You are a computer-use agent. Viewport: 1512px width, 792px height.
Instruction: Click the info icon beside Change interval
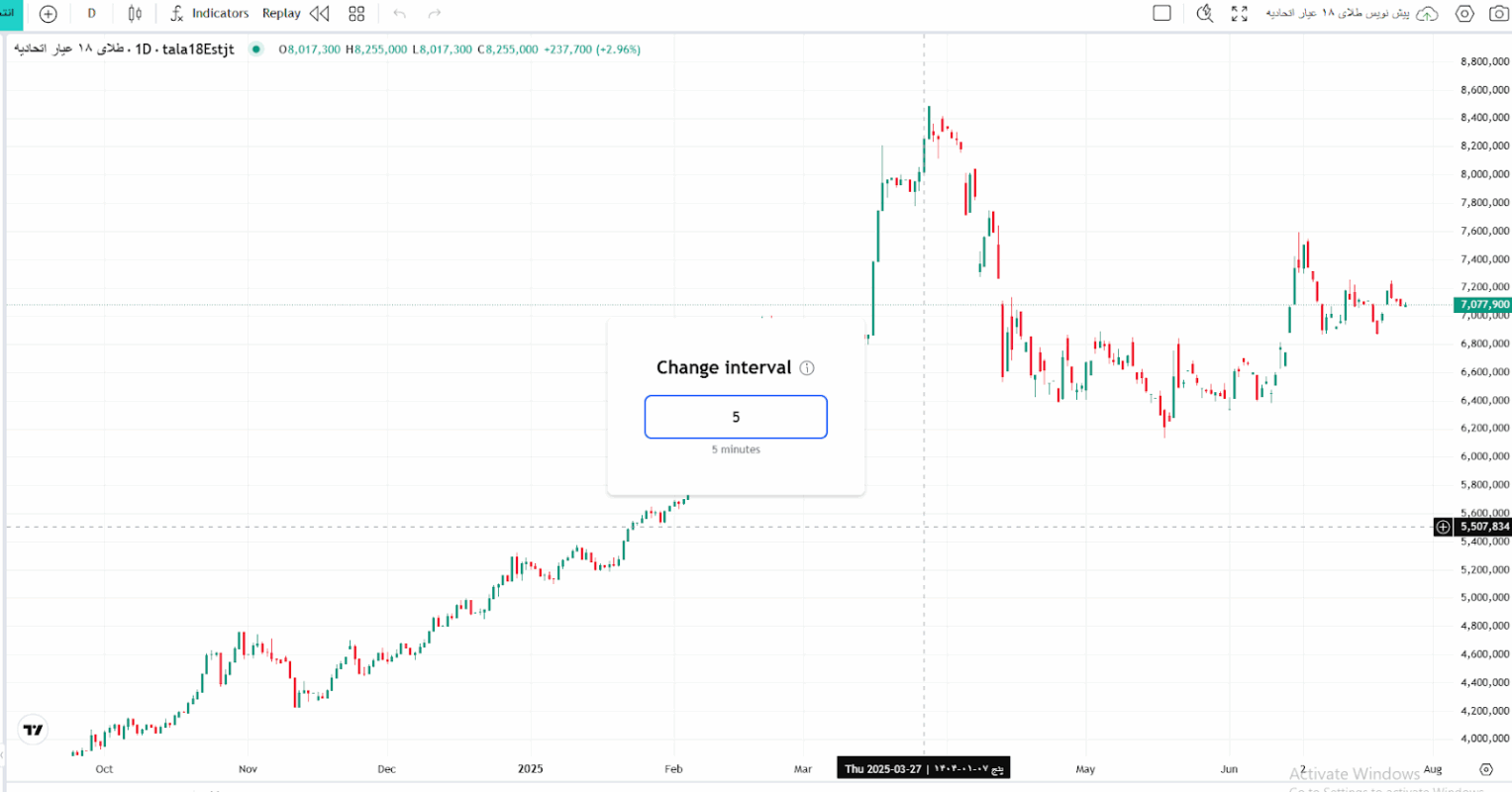(x=807, y=368)
